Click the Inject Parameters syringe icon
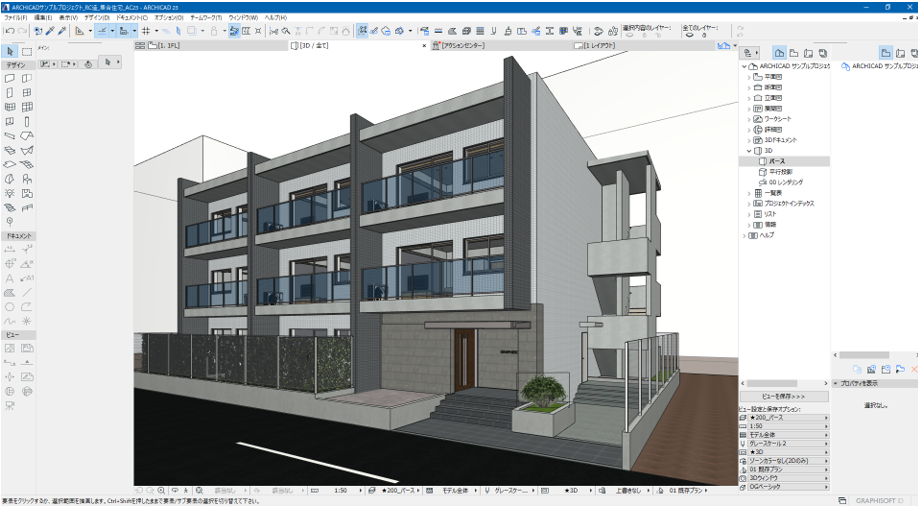This screenshot has width=918, height=508. pos(62,31)
